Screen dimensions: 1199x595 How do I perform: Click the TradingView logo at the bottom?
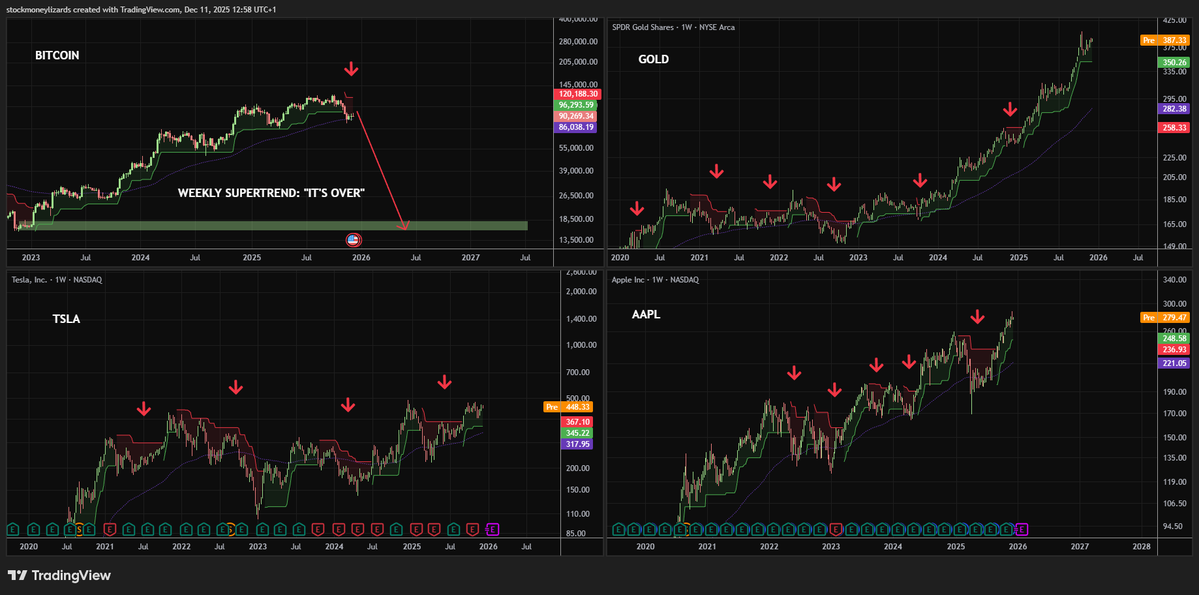coord(59,575)
